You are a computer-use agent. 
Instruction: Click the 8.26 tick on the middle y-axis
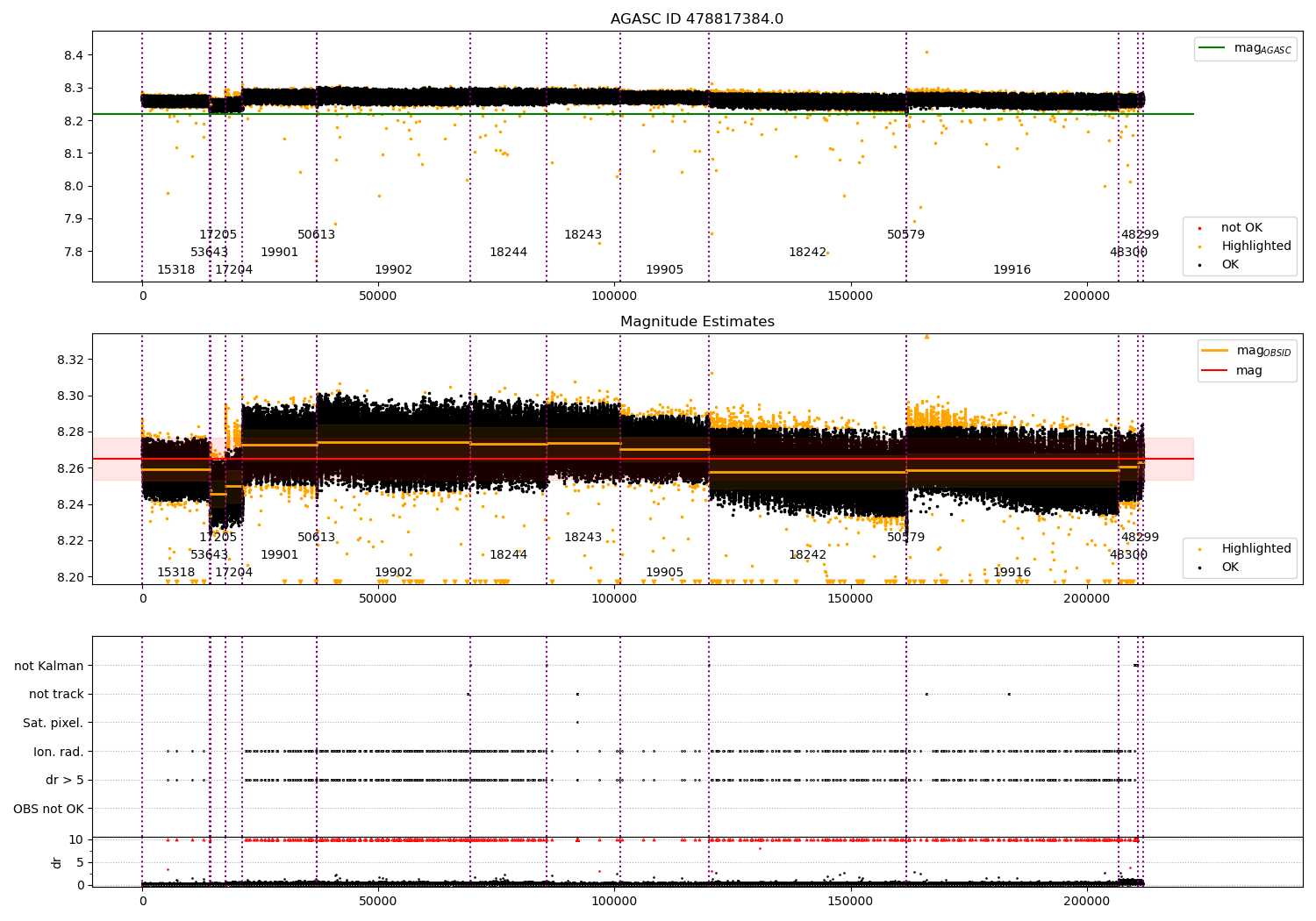pos(70,468)
